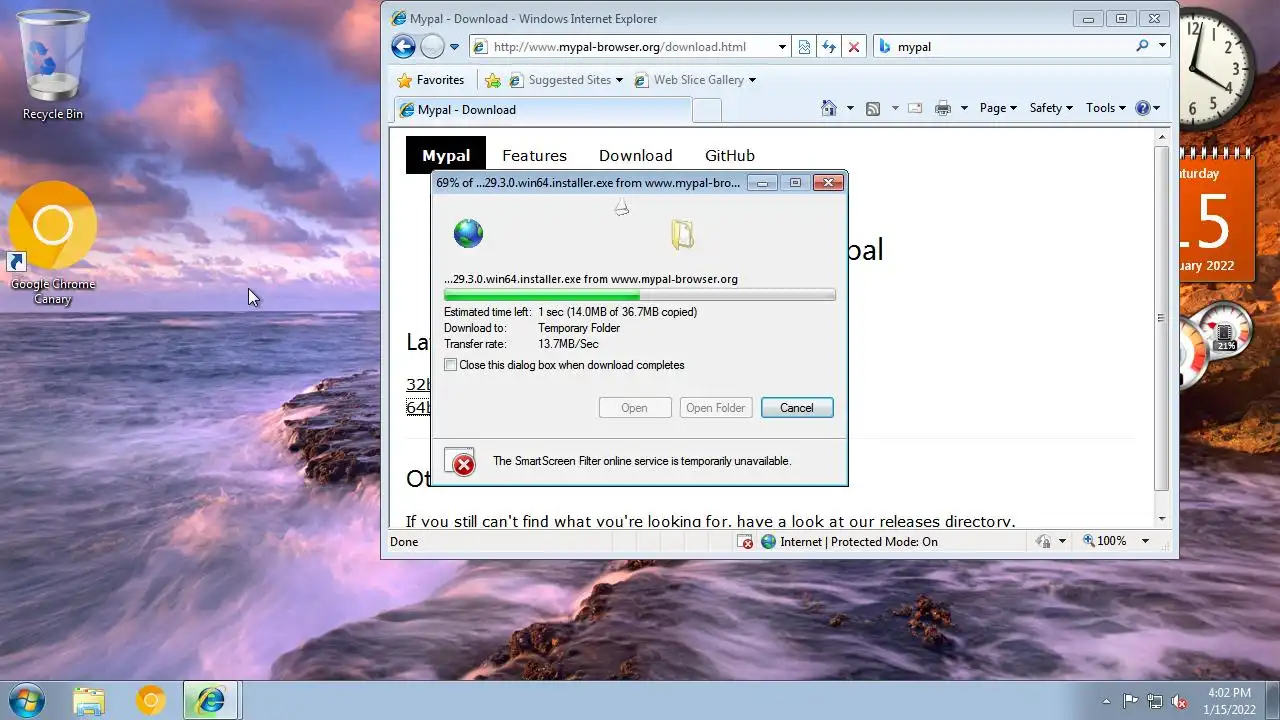Click the Mypal site nav item
Screen dimensions: 1280x720
[446, 155]
